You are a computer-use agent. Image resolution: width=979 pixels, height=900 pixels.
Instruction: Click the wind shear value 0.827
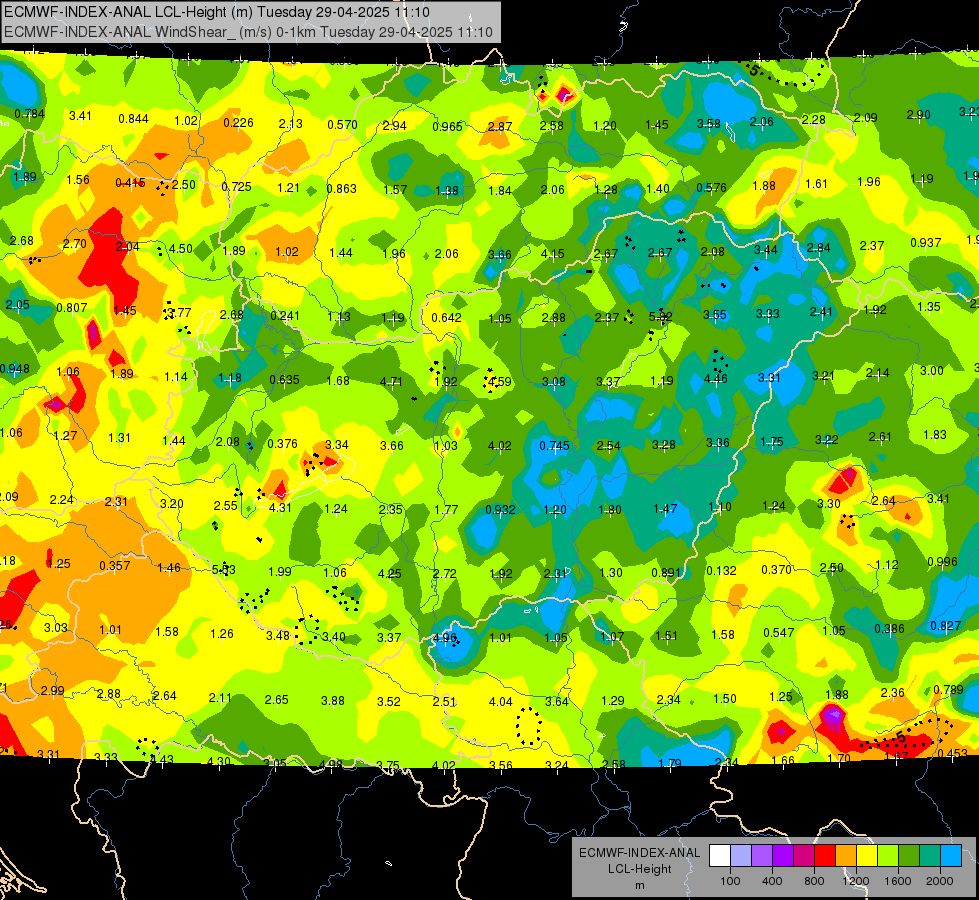click(945, 626)
